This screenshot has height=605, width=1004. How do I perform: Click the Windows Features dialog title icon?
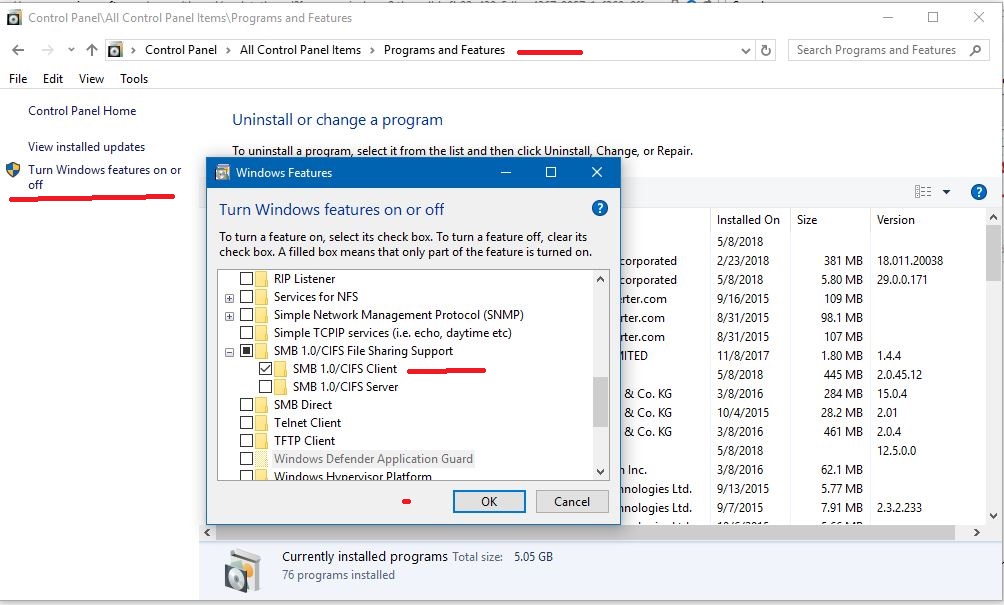[222, 172]
